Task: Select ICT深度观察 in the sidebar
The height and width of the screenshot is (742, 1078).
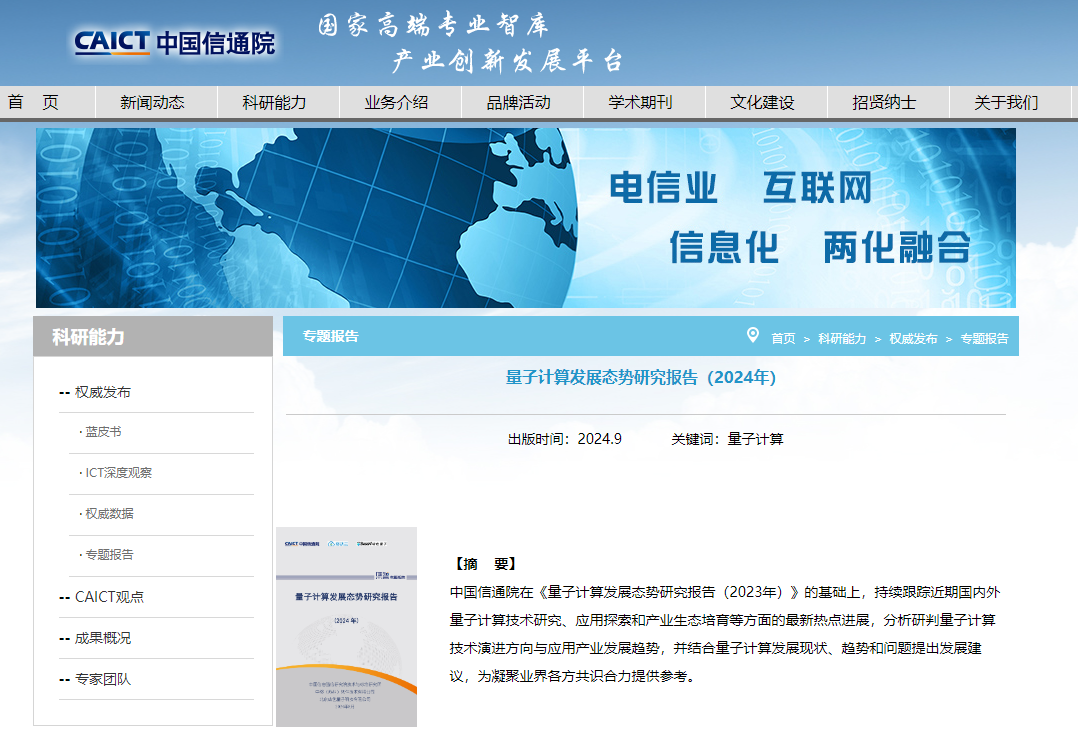Action: coord(118,473)
